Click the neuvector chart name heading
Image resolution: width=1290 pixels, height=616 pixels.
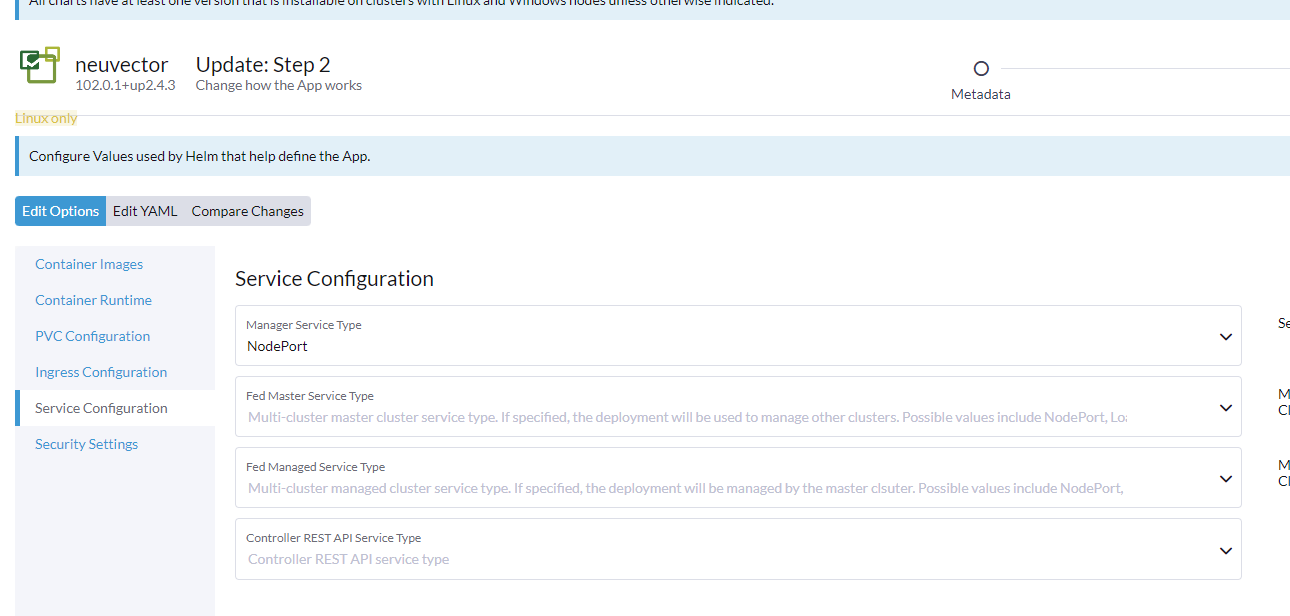(x=122, y=64)
